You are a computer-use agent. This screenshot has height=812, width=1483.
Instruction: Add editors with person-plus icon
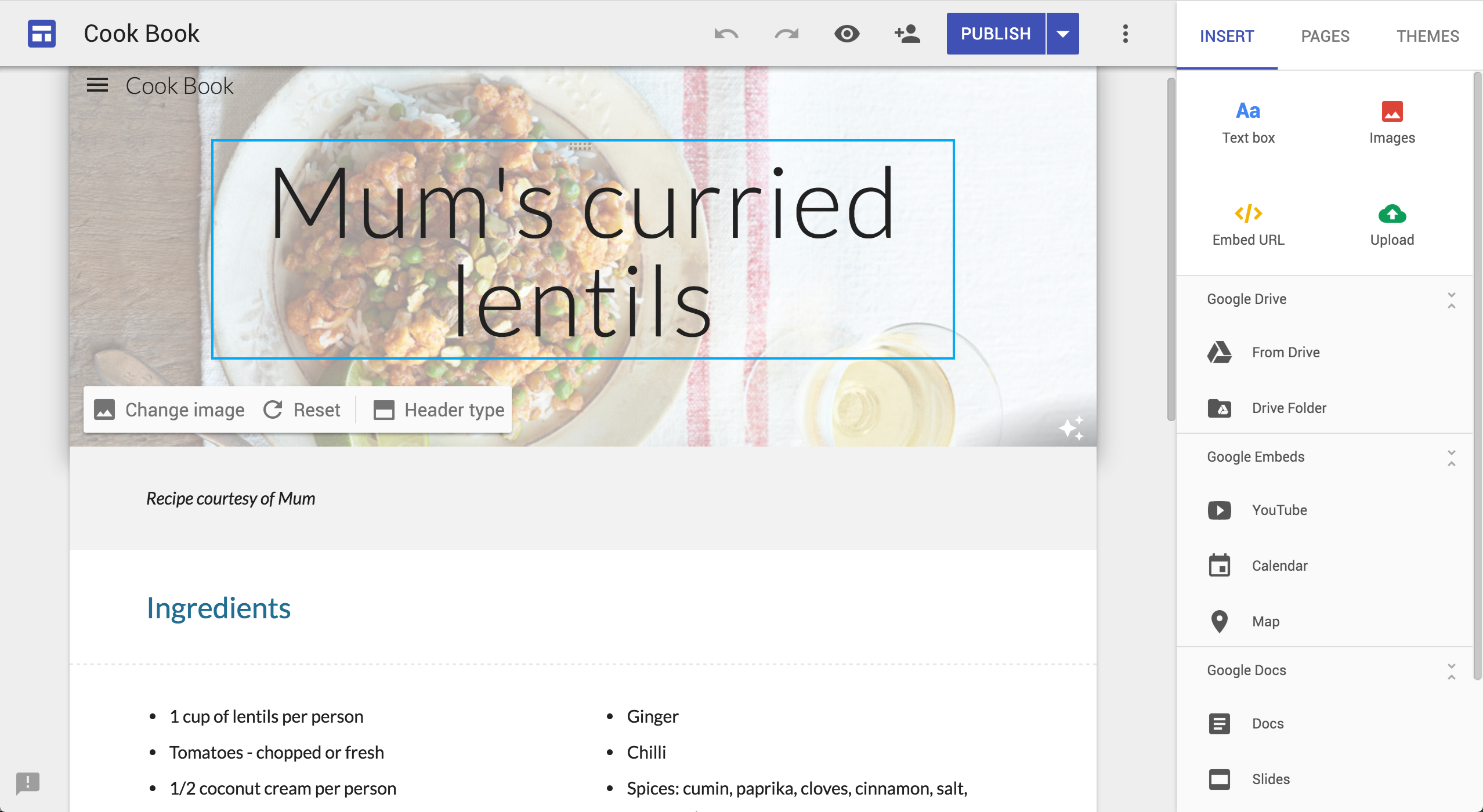pos(907,34)
